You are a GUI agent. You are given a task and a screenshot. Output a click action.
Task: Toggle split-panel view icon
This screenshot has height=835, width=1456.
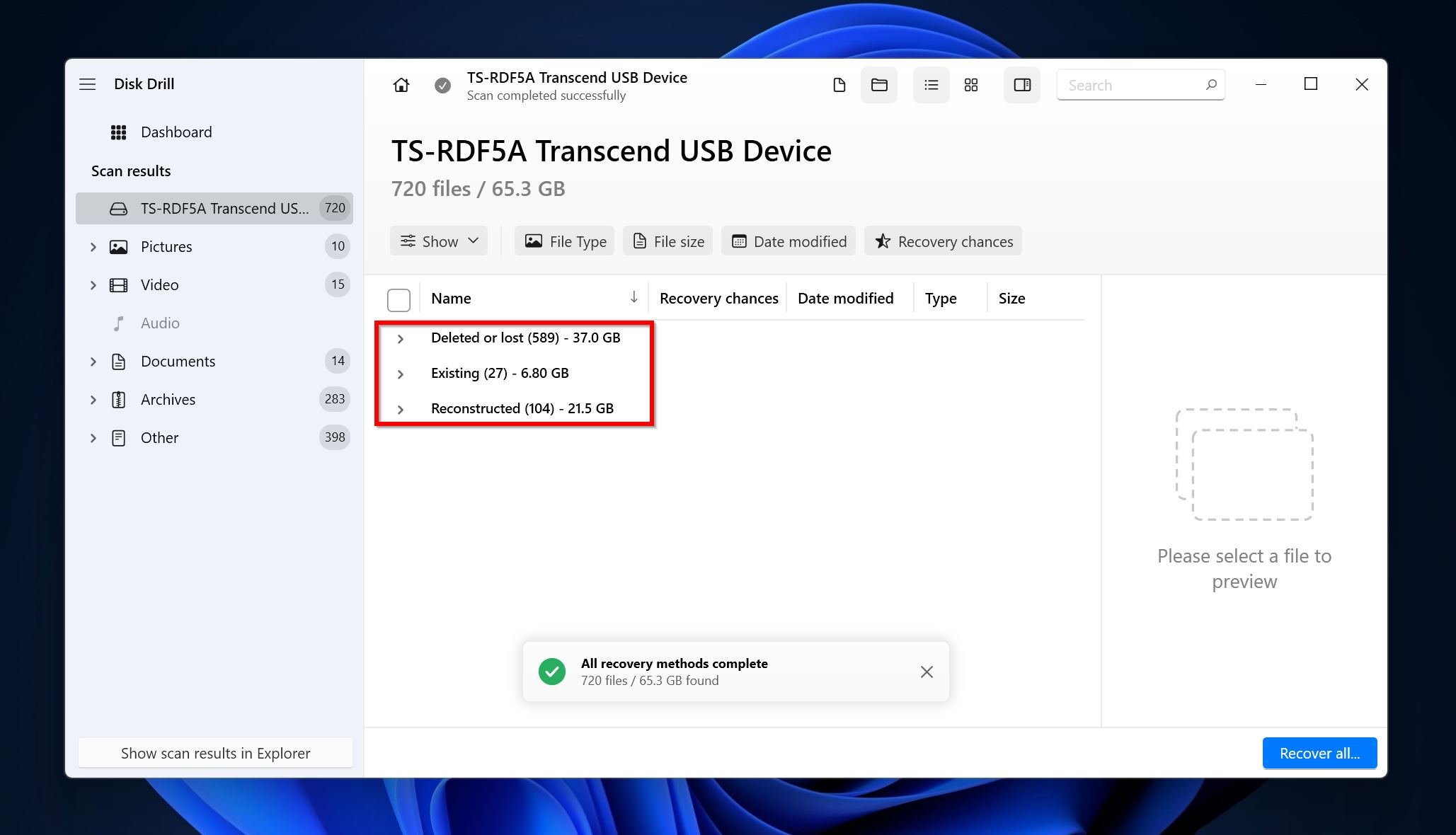[1022, 84]
